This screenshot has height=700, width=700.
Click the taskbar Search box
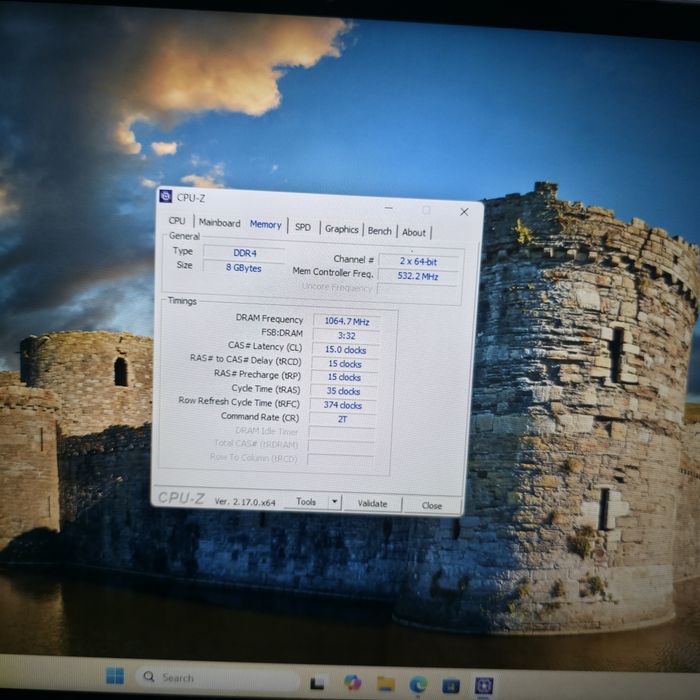pyautogui.click(x=218, y=678)
